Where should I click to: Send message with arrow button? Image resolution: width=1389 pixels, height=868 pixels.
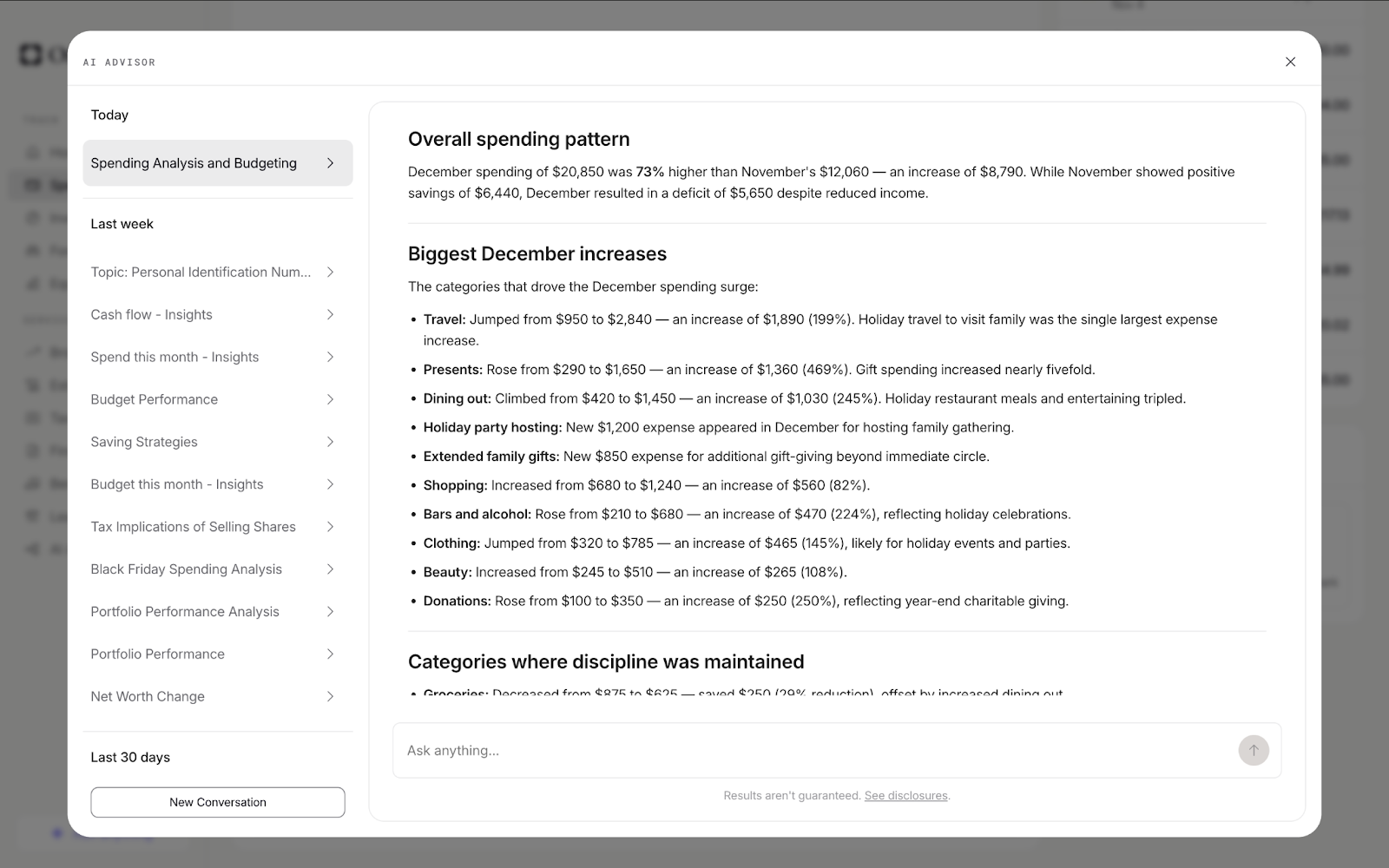point(1254,751)
